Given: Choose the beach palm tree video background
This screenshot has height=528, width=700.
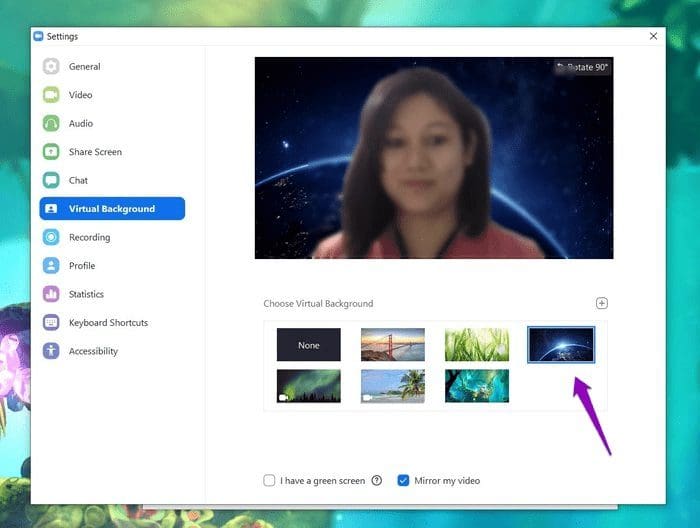Looking at the screenshot, I should (393, 386).
